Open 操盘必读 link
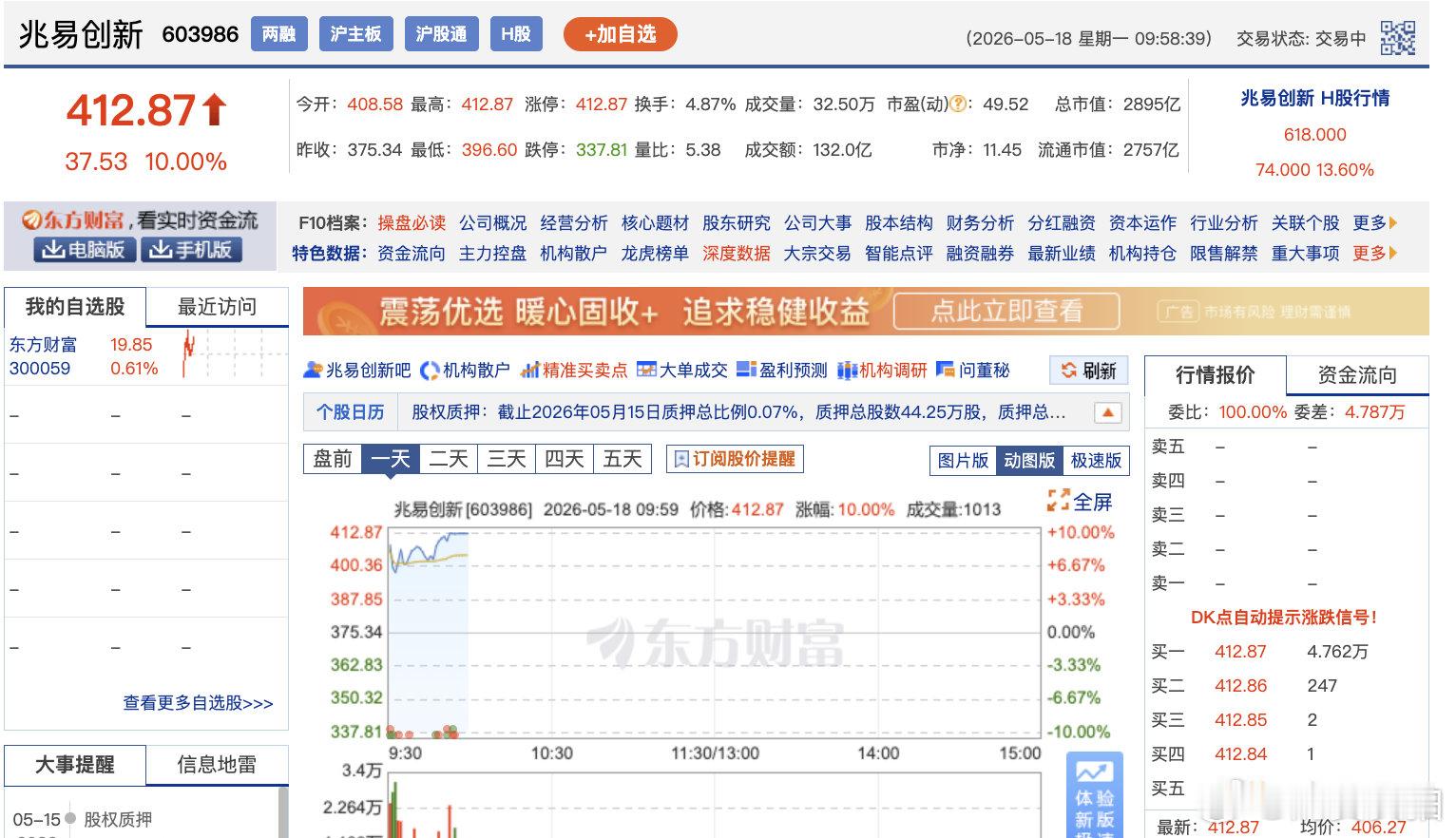This screenshot has width=1456, height=838. pyautogui.click(x=412, y=222)
